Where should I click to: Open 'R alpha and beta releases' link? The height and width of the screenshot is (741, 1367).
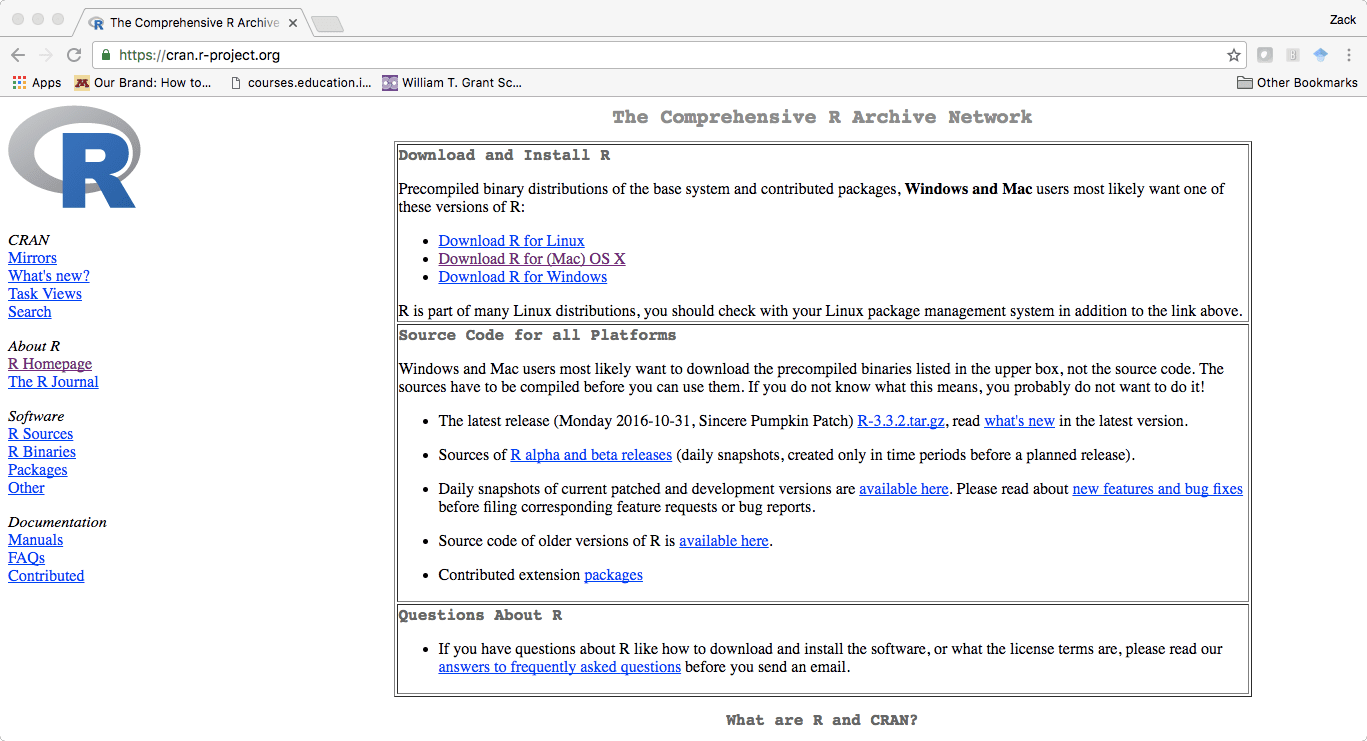coord(591,455)
